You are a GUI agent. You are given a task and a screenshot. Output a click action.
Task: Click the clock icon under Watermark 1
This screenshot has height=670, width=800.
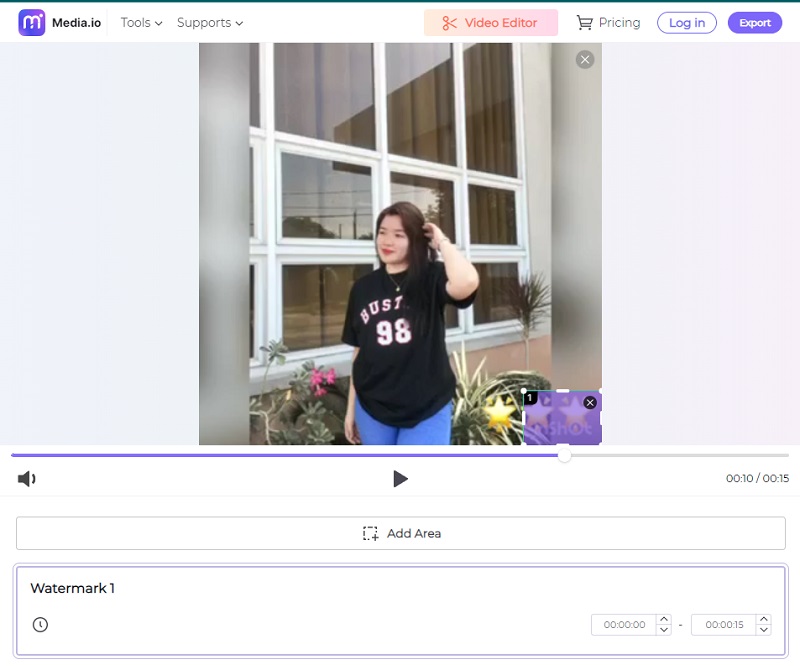(38, 624)
